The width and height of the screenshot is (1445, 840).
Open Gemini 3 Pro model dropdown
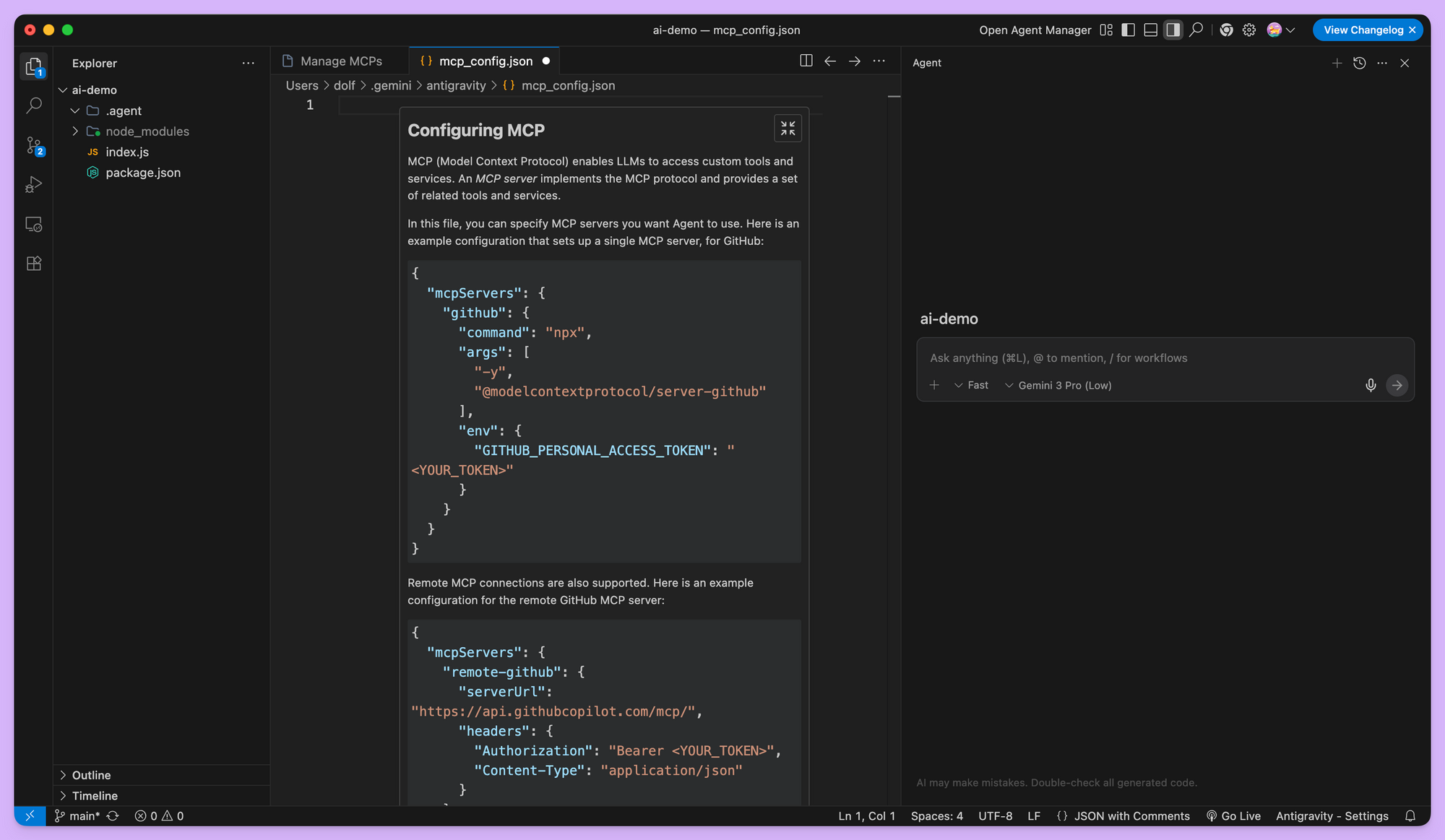(x=1058, y=386)
